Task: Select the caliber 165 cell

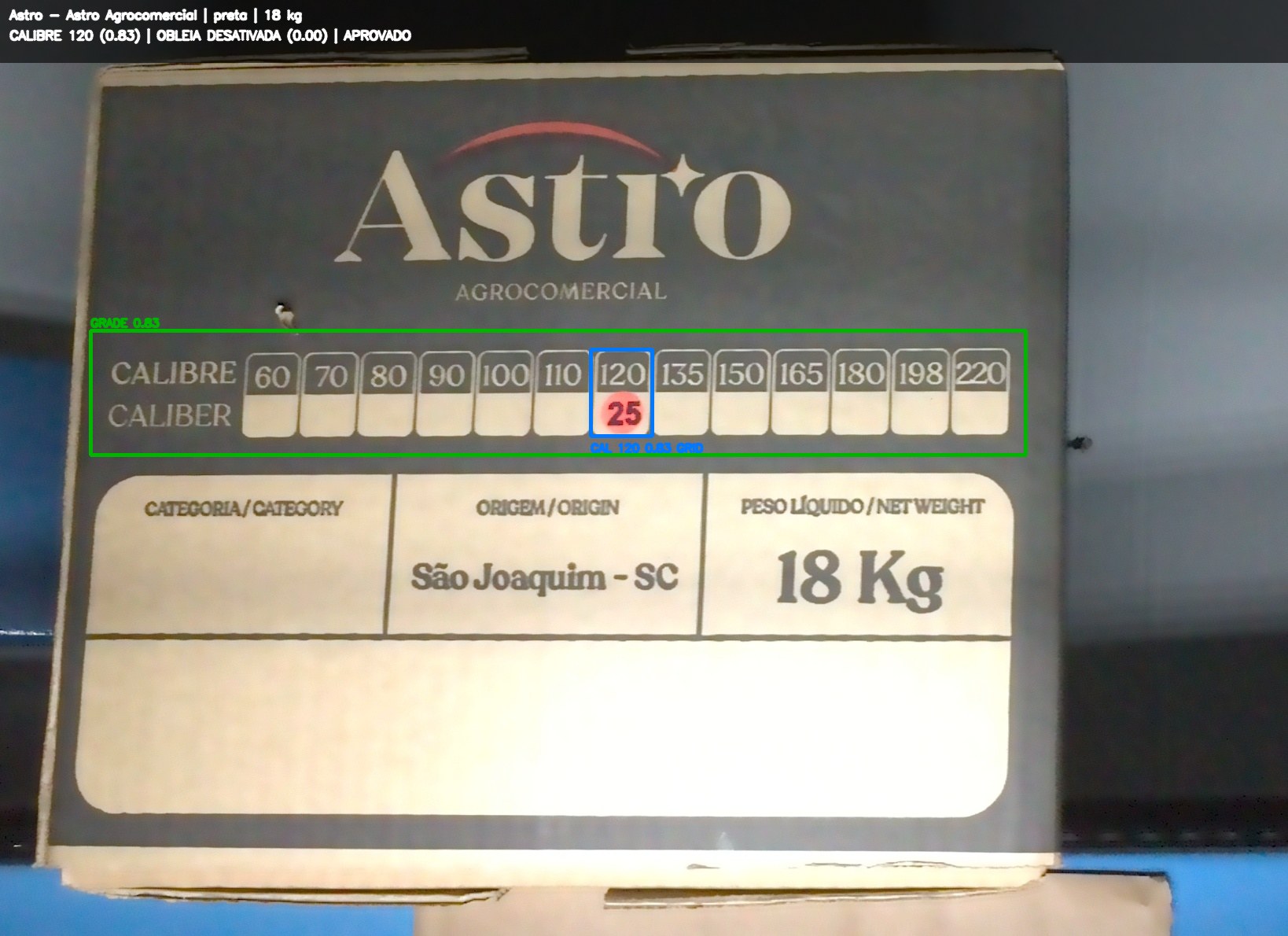Action: [800, 392]
